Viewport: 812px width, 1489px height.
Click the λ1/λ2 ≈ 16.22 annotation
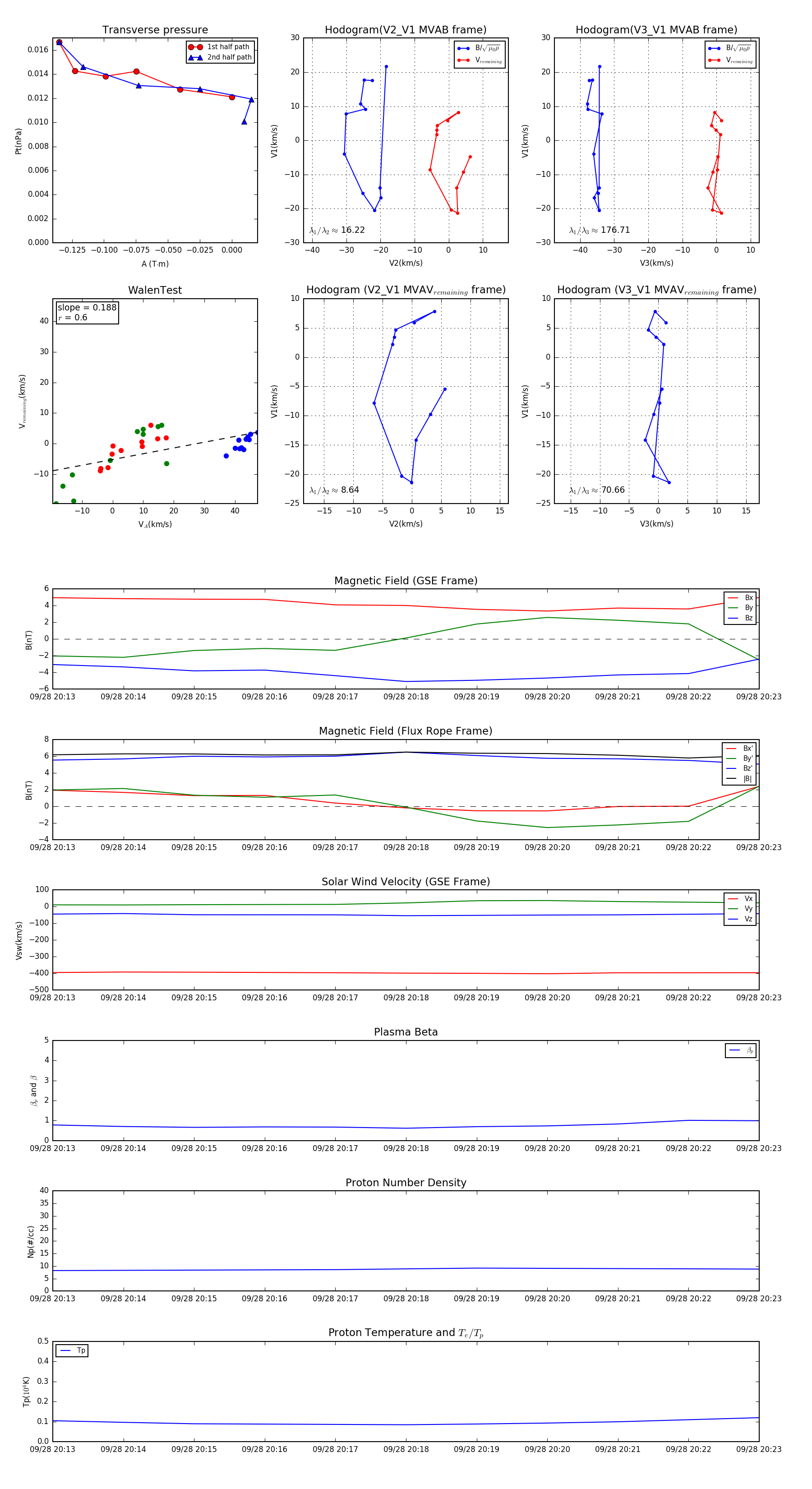(x=337, y=230)
